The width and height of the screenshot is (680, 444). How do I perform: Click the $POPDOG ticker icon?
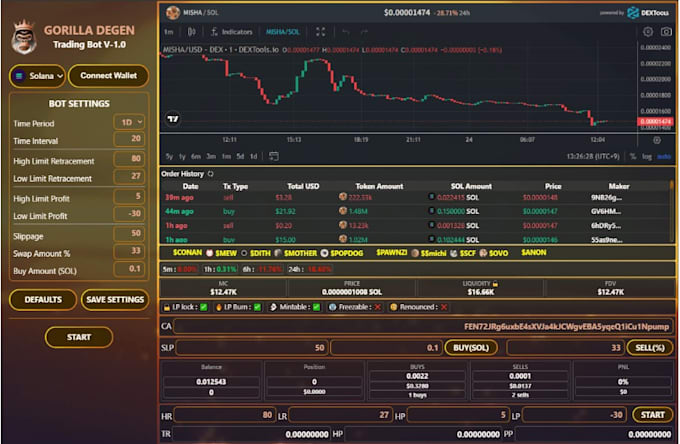coord(324,253)
